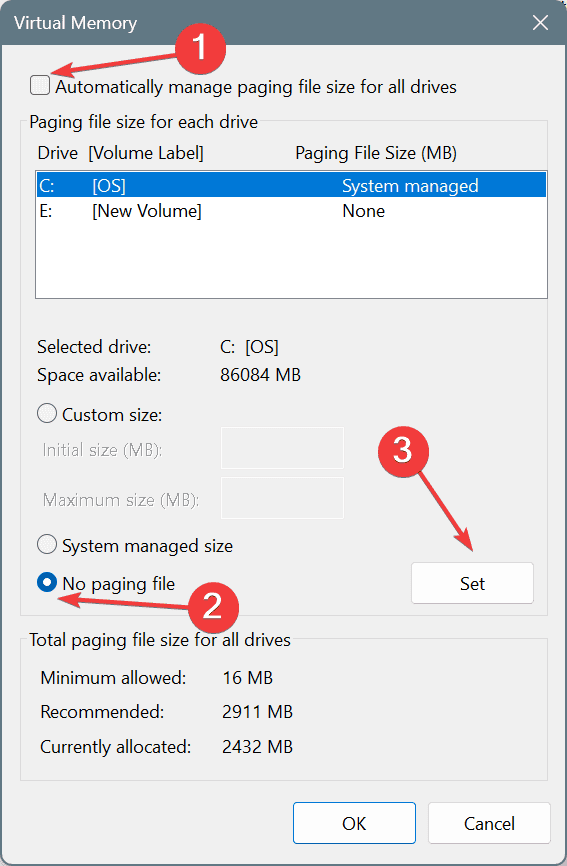Click the None paging value for E:
567x866 pixels.
point(363,211)
